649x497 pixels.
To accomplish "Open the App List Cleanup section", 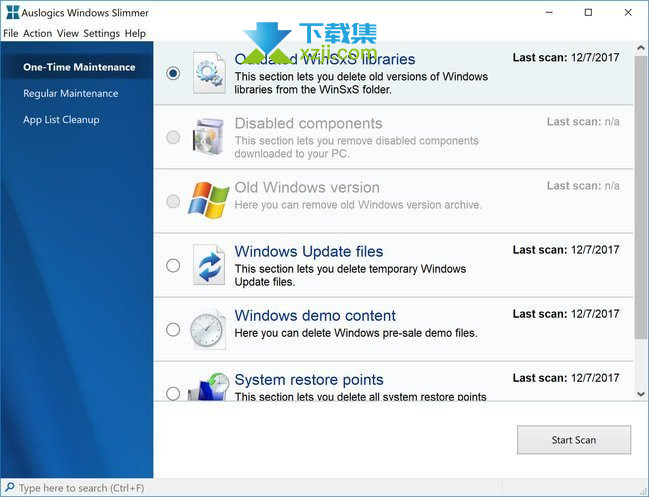I will point(61,120).
